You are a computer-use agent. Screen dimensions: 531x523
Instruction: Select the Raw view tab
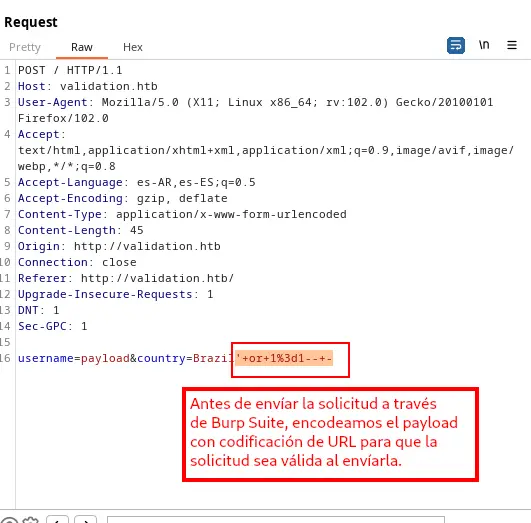tap(82, 47)
